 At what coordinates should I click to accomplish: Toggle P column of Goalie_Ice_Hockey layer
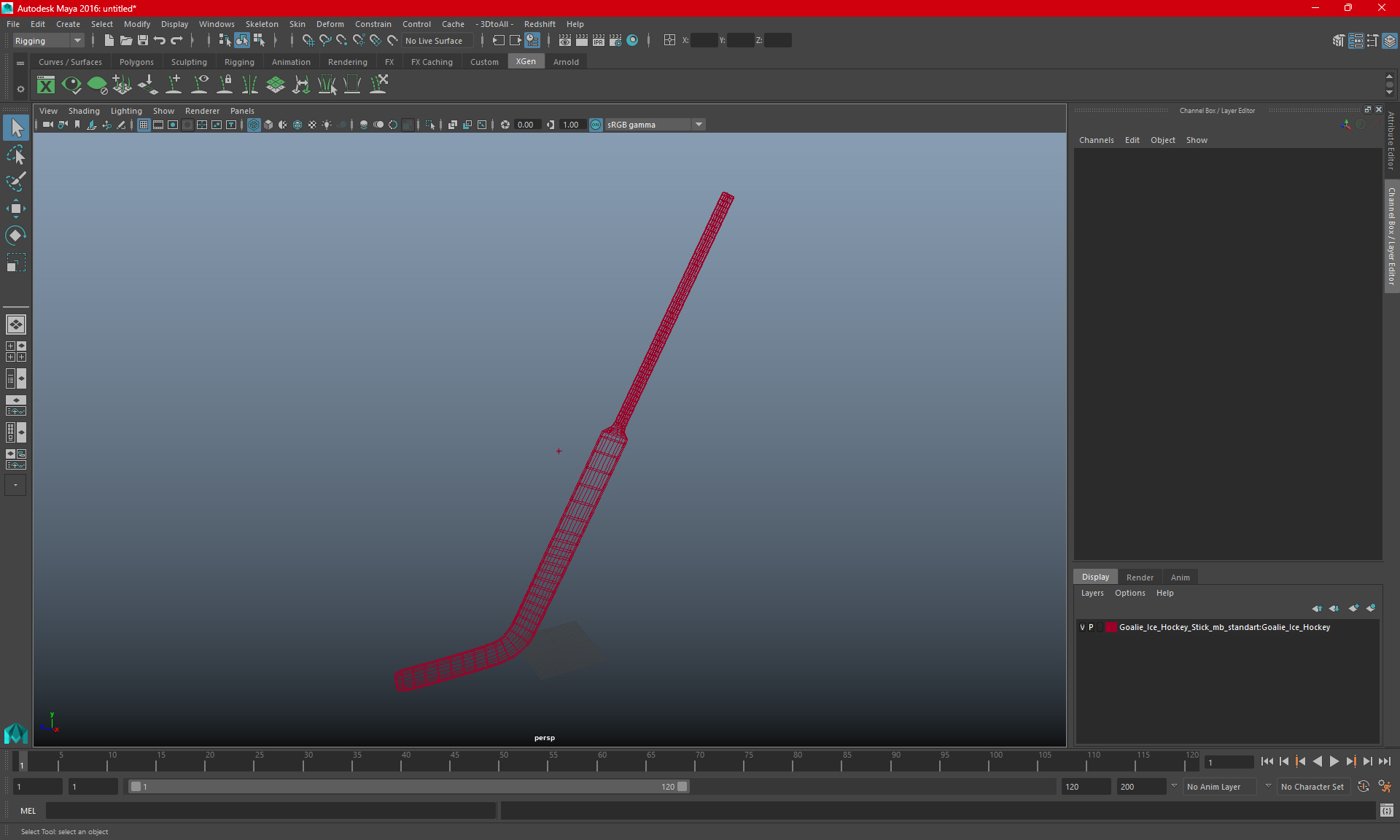tap(1093, 627)
